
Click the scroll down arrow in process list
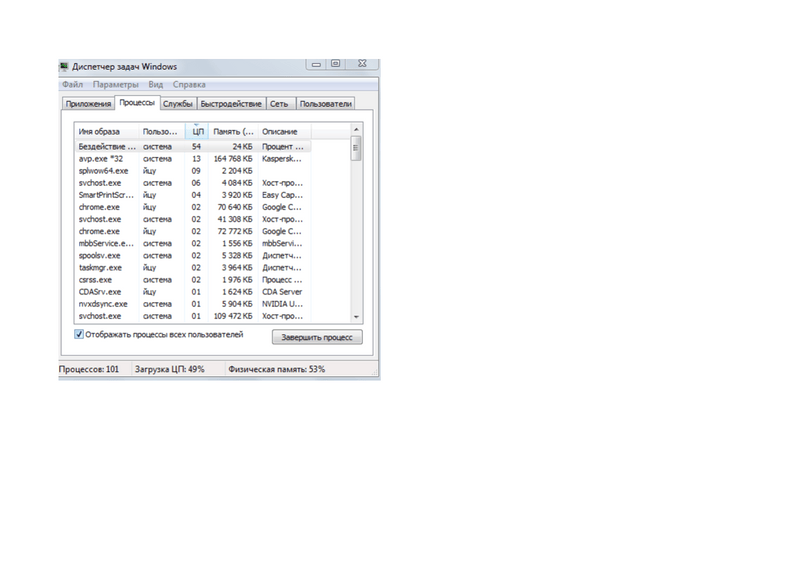tap(355, 317)
